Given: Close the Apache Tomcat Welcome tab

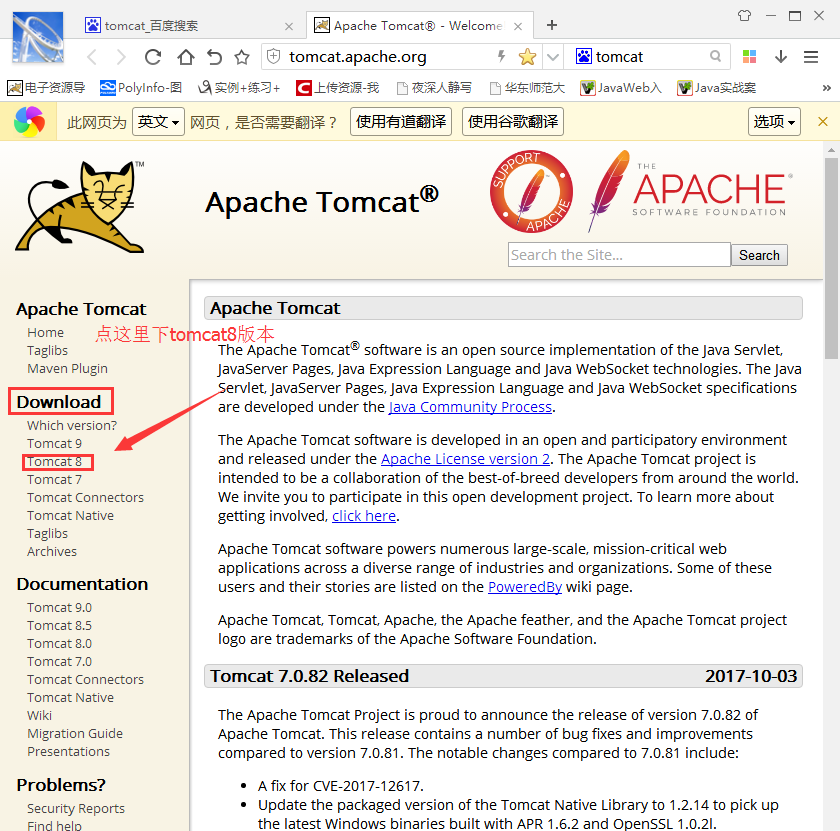Looking at the screenshot, I should 518,26.
